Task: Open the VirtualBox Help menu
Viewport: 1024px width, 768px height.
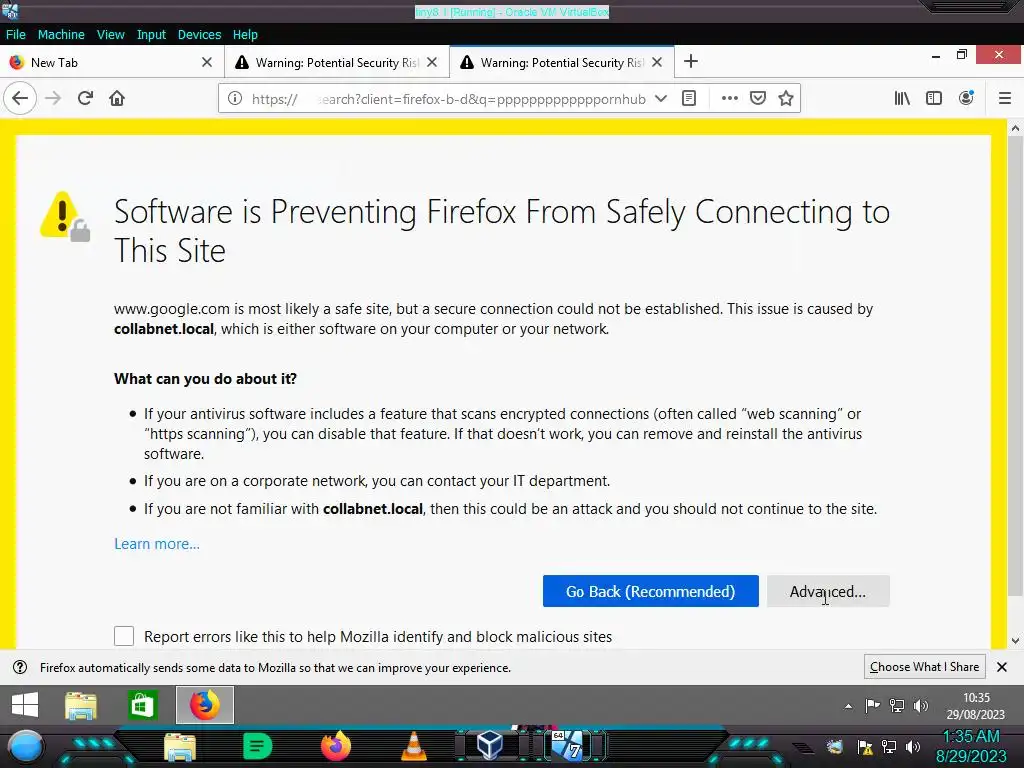Action: tap(245, 35)
